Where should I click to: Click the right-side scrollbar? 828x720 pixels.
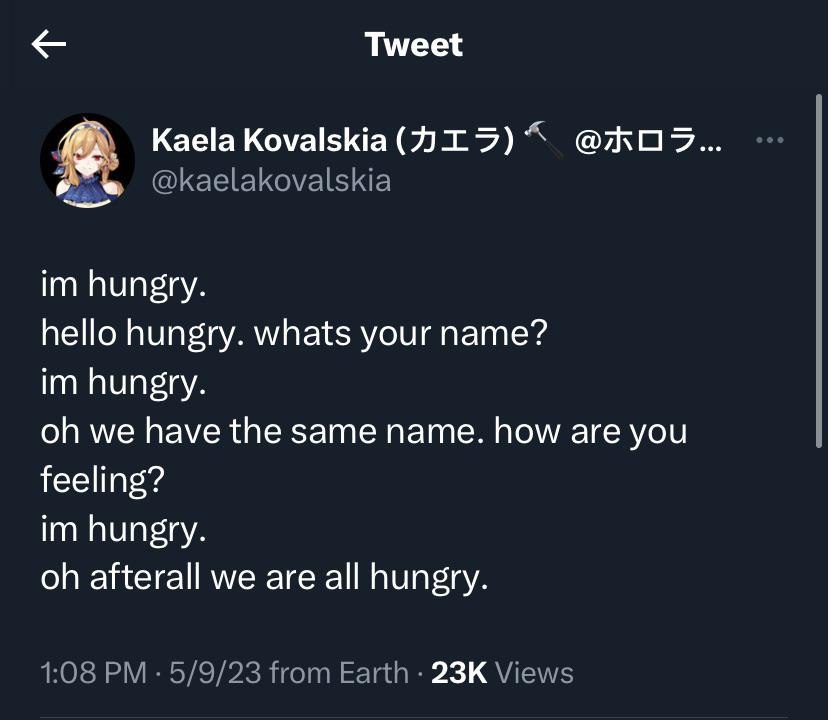click(819, 270)
